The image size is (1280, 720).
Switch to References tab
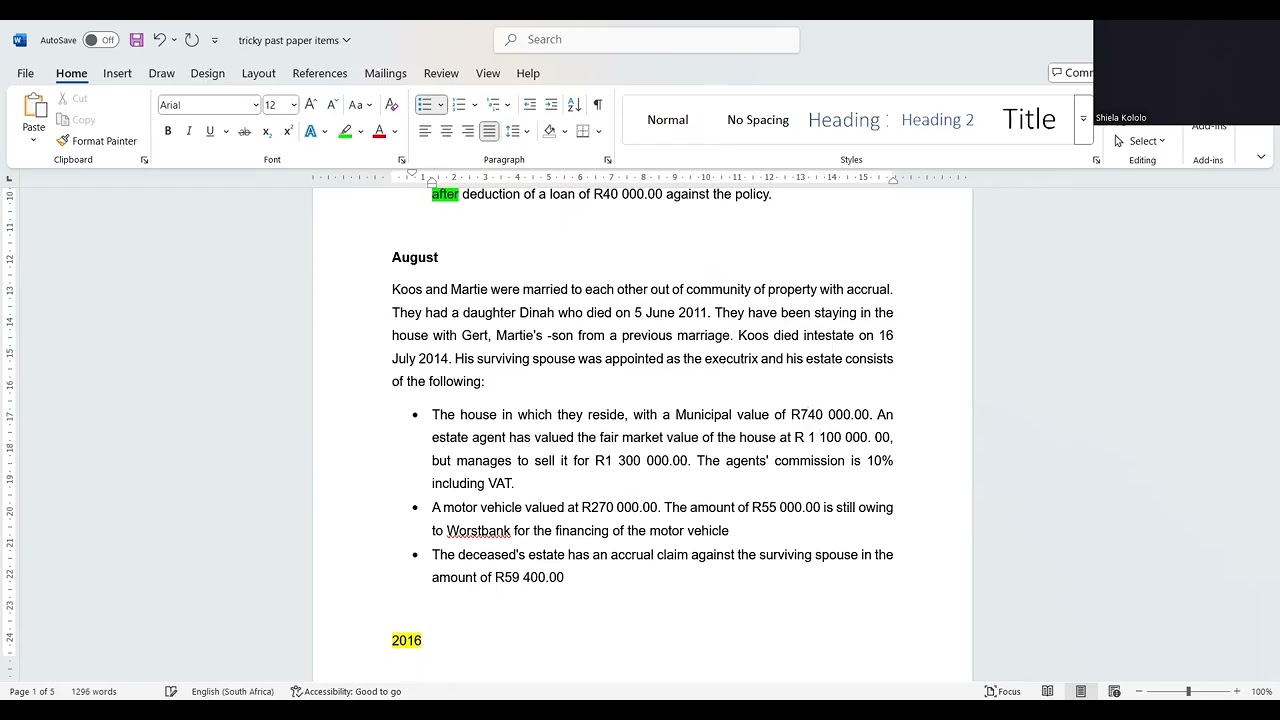click(x=320, y=73)
